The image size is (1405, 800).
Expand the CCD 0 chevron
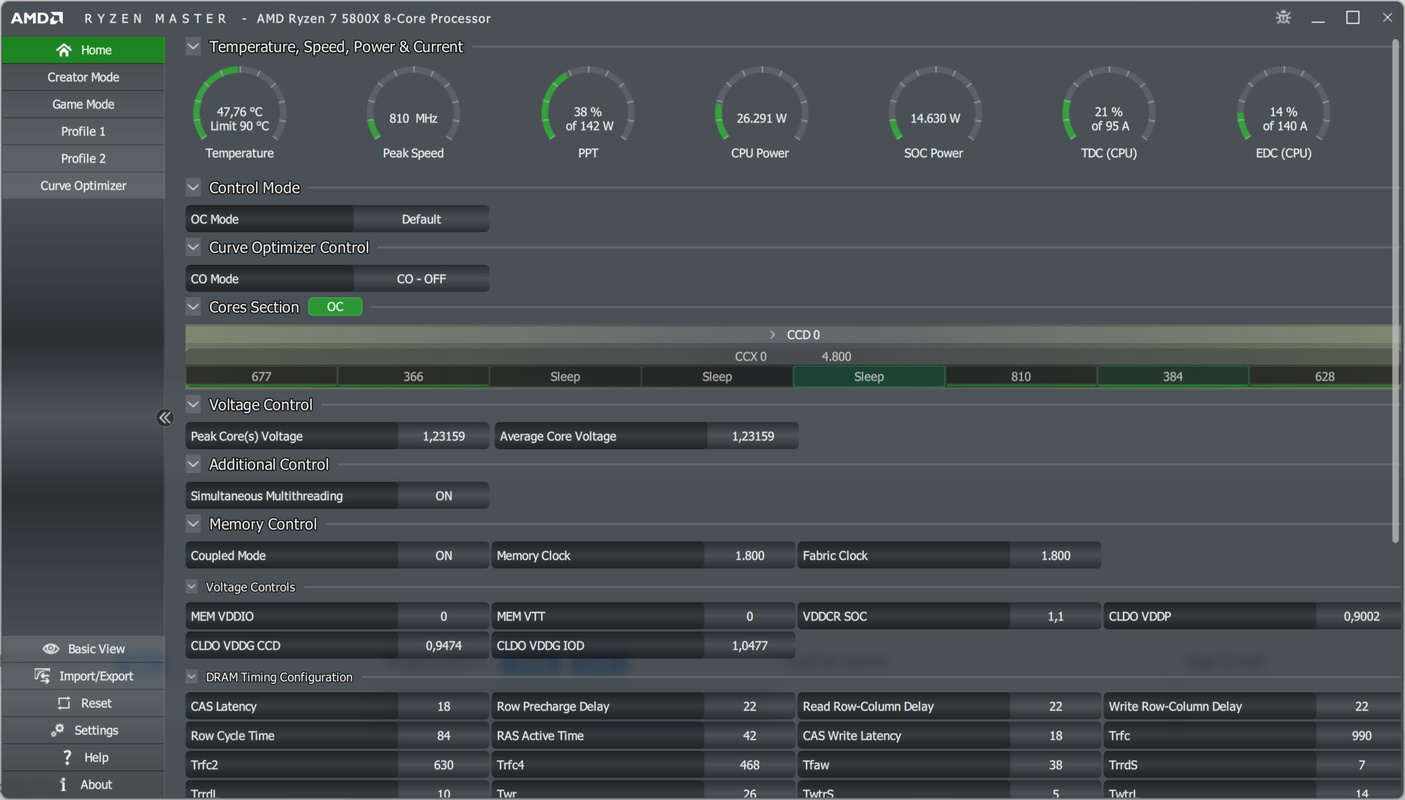tap(772, 335)
